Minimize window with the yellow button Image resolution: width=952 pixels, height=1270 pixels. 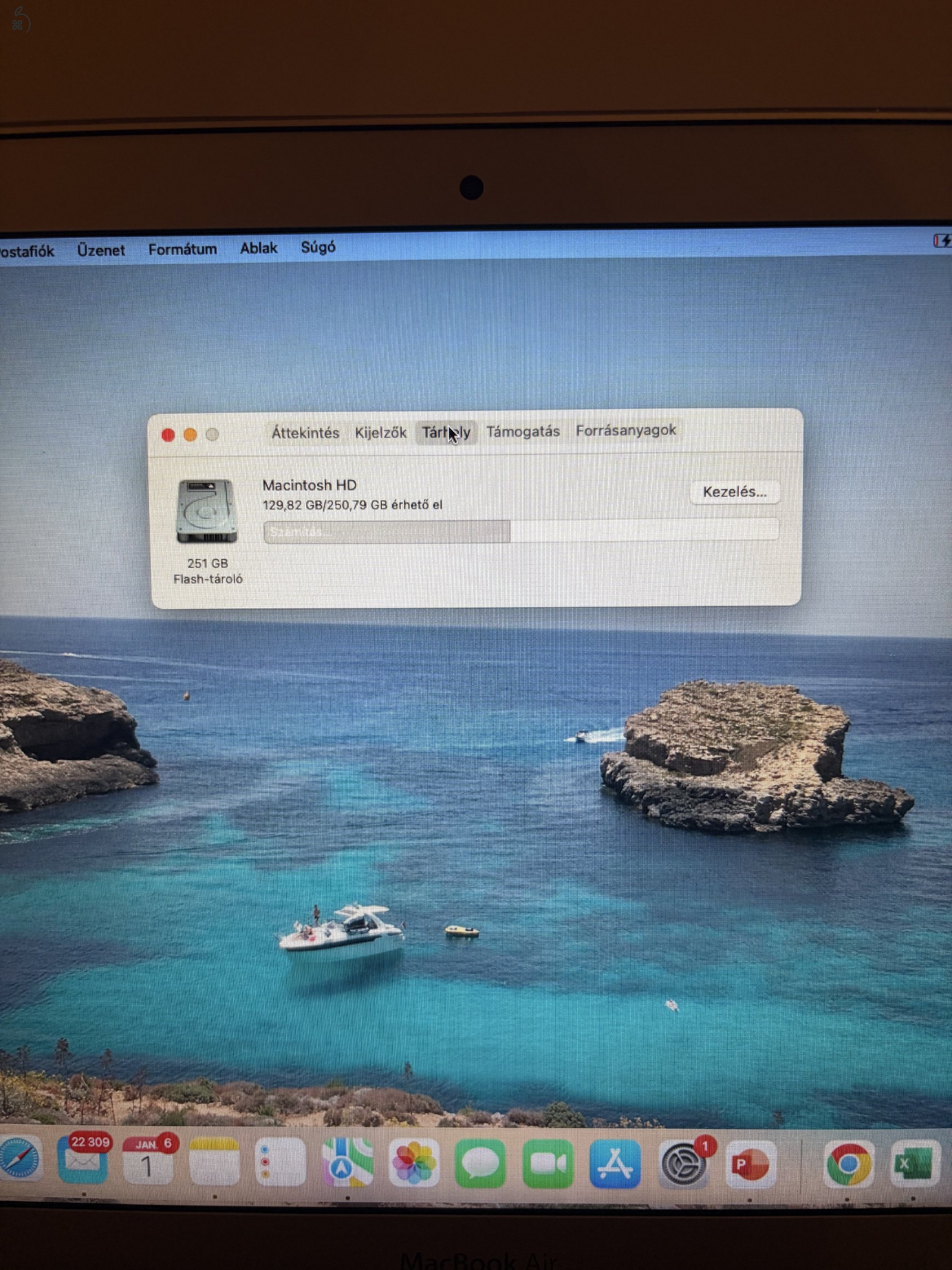click(190, 435)
